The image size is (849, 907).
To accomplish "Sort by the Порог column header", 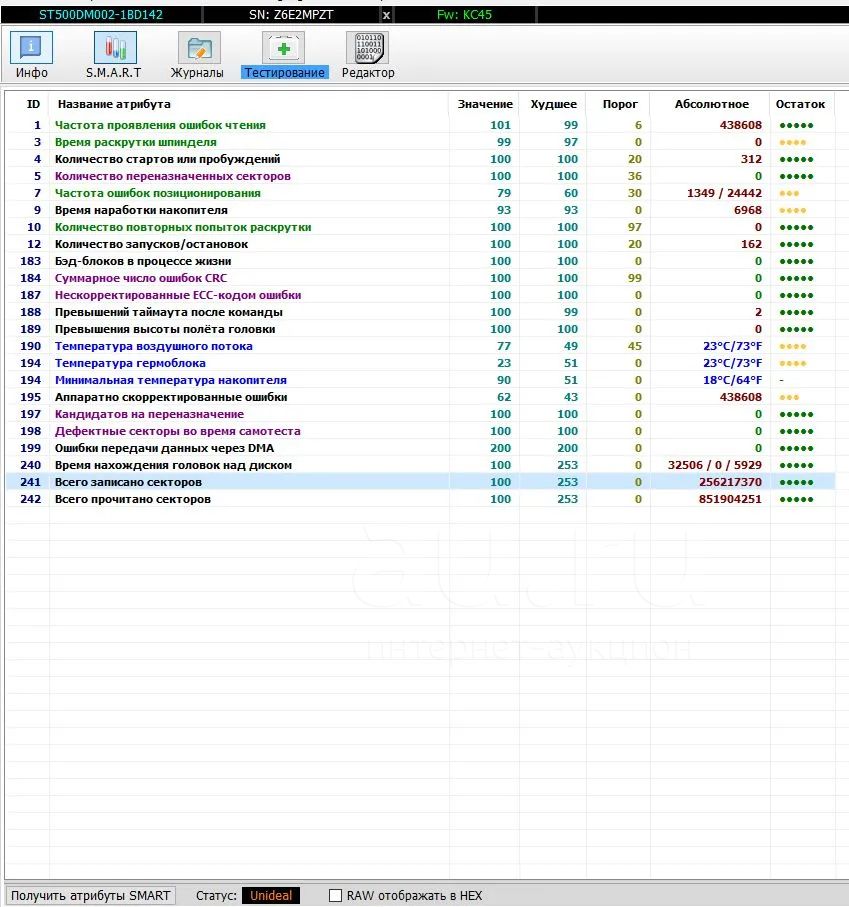I will coord(619,104).
